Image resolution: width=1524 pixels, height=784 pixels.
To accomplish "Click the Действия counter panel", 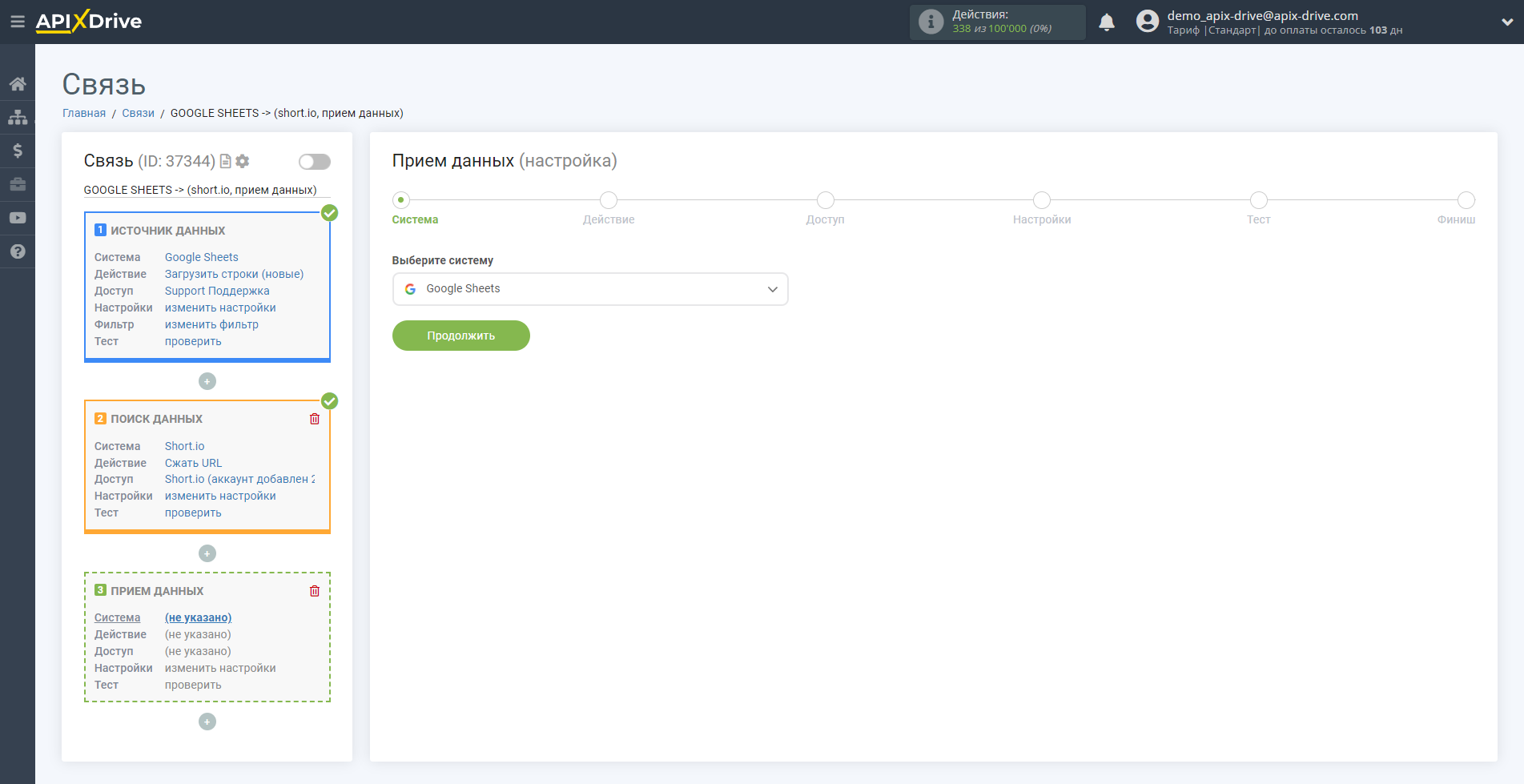I will tap(998, 22).
